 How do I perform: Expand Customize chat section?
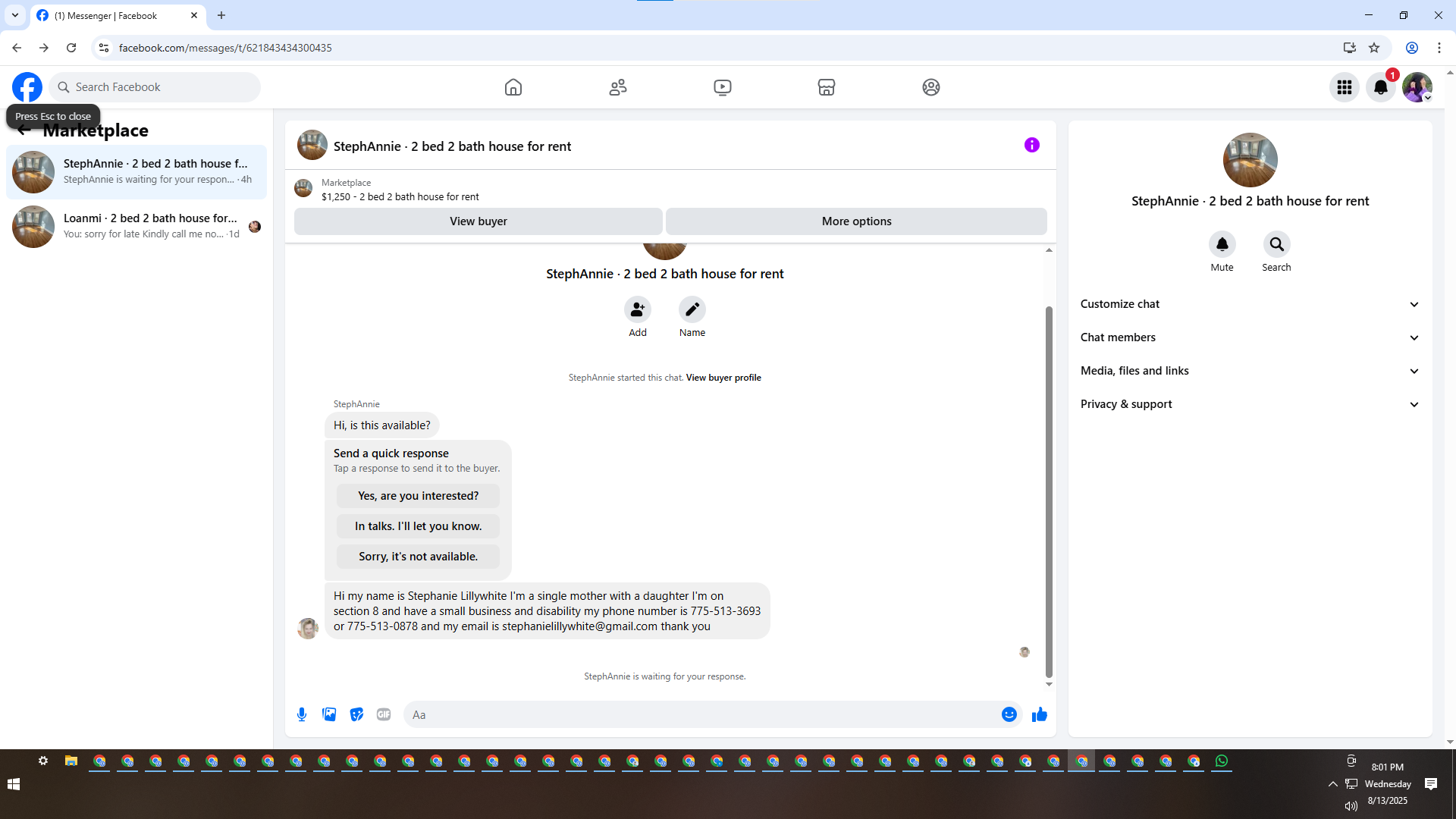[x=1250, y=304]
